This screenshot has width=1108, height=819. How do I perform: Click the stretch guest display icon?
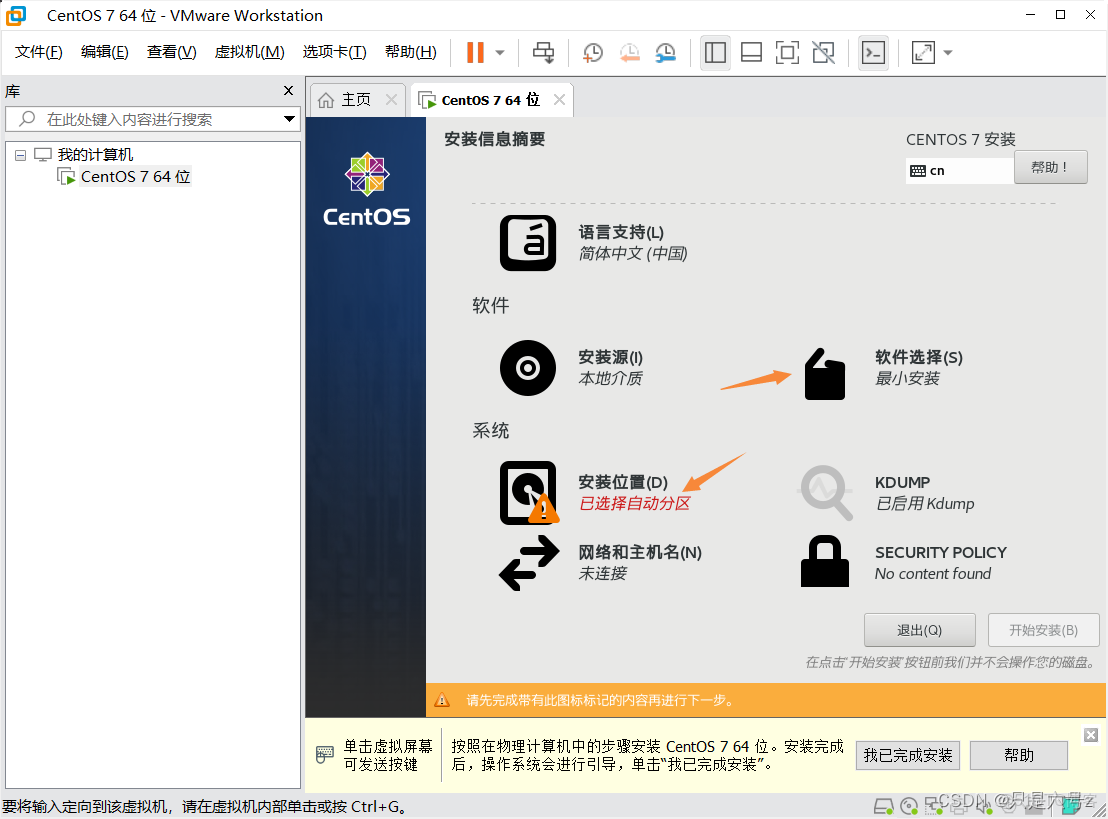[923, 52]
